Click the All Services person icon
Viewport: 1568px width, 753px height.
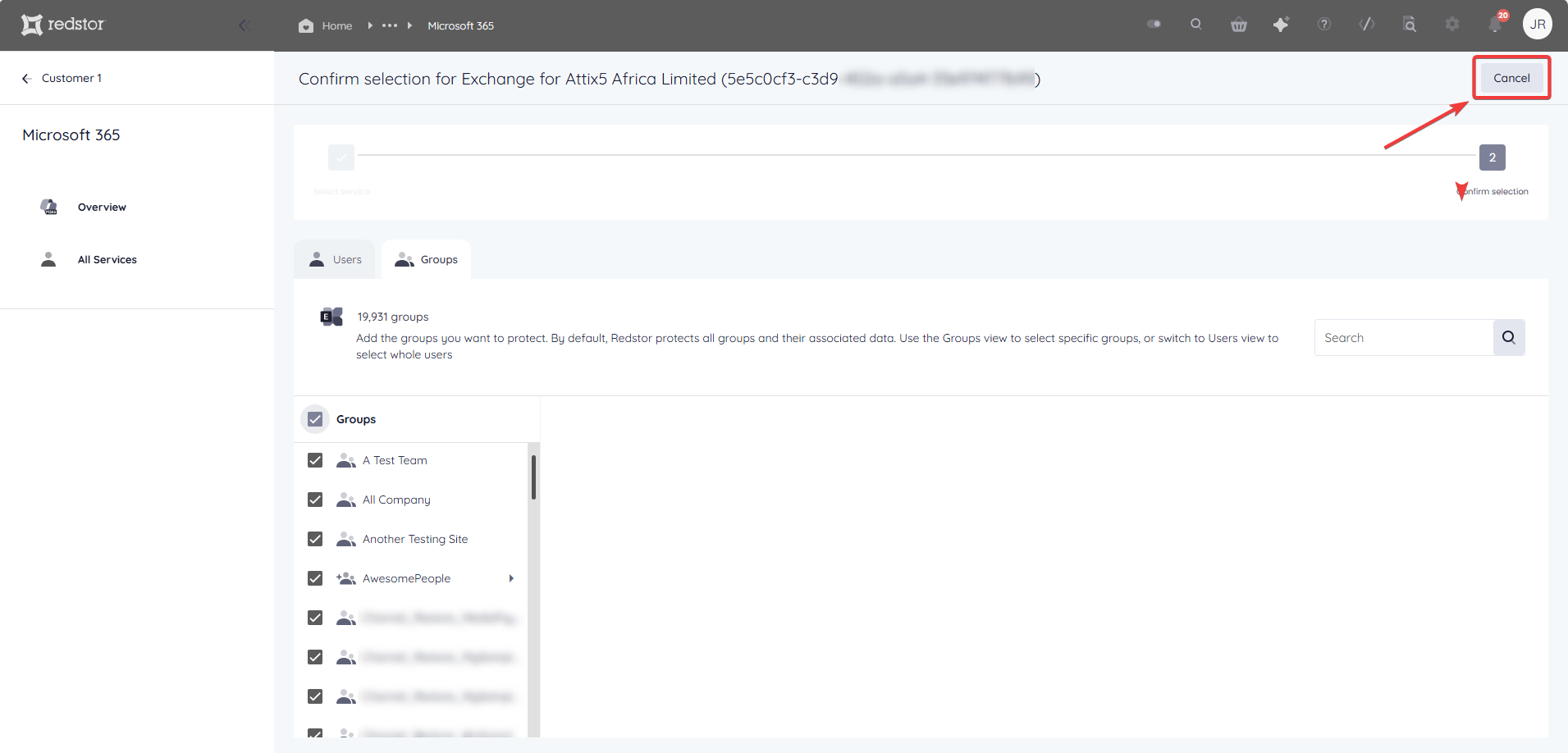point(48,259)
